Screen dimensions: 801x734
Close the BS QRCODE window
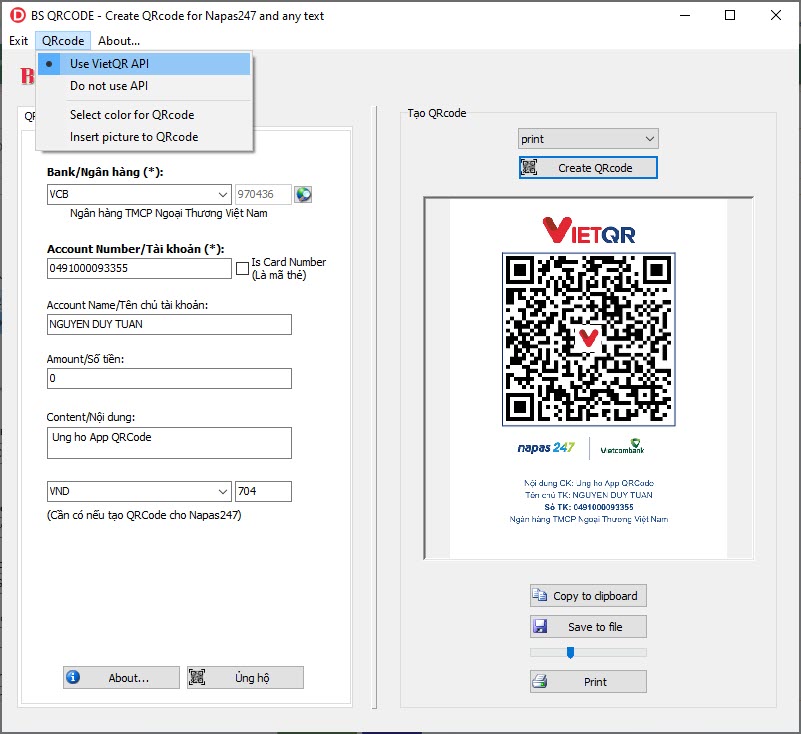[x=775, y=15]
